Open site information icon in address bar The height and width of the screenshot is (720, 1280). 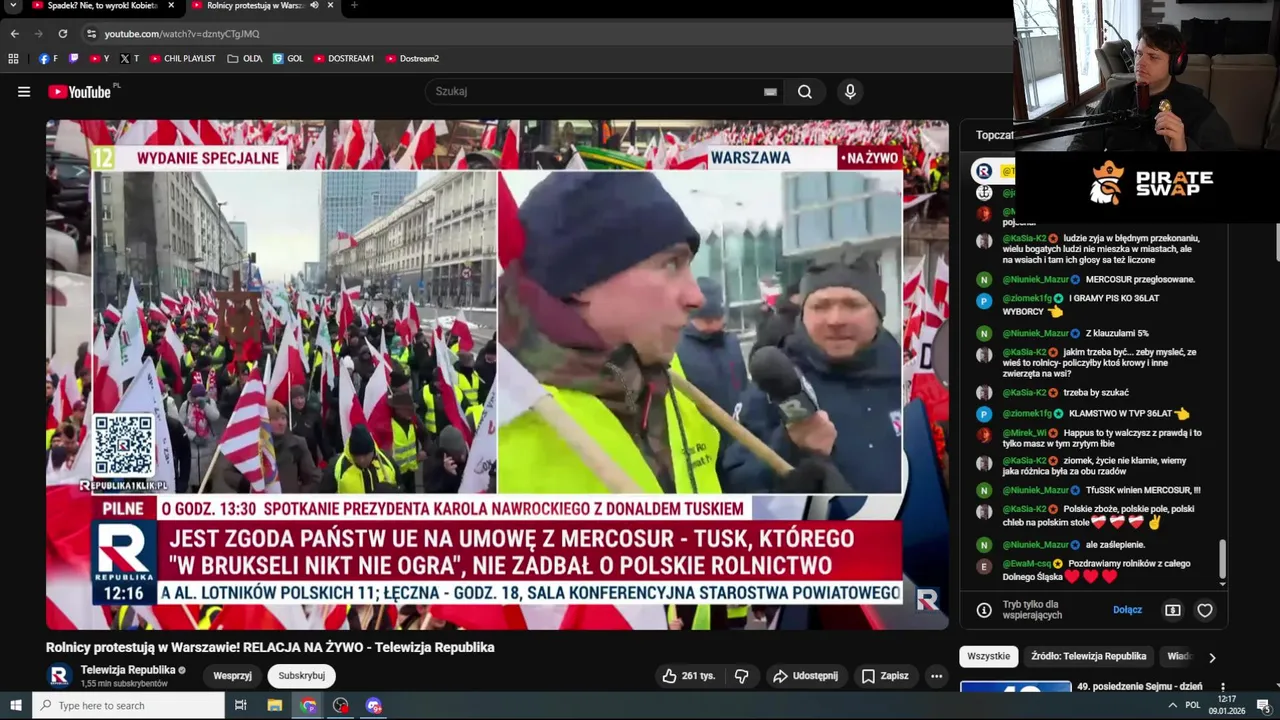click(92, 34)
